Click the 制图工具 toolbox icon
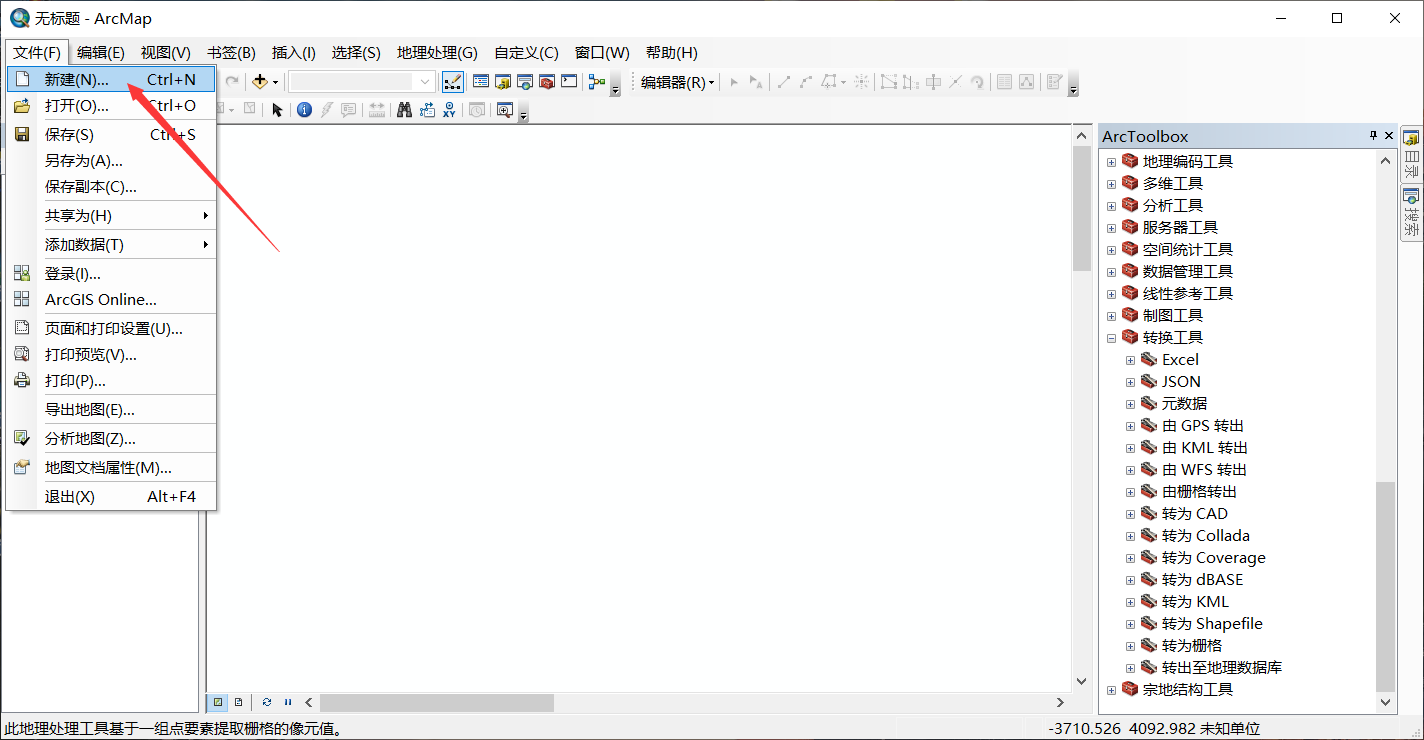The height and width of the screenshot is (740, 1424). [1130, 315]
